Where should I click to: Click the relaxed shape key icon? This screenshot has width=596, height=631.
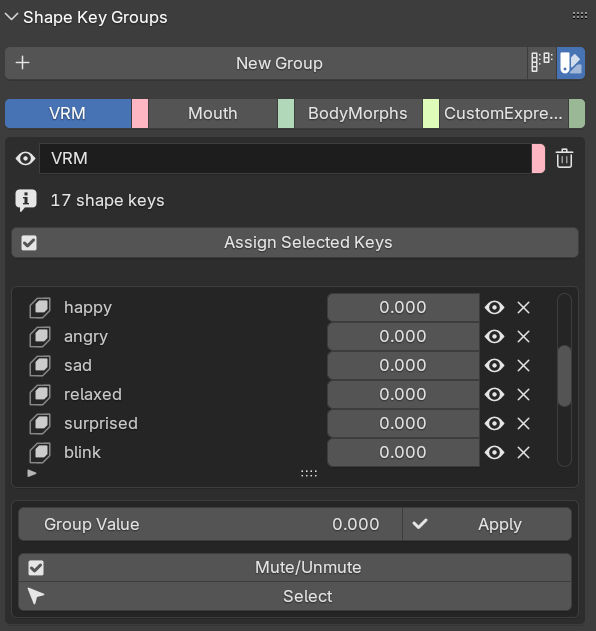(40, 395)
